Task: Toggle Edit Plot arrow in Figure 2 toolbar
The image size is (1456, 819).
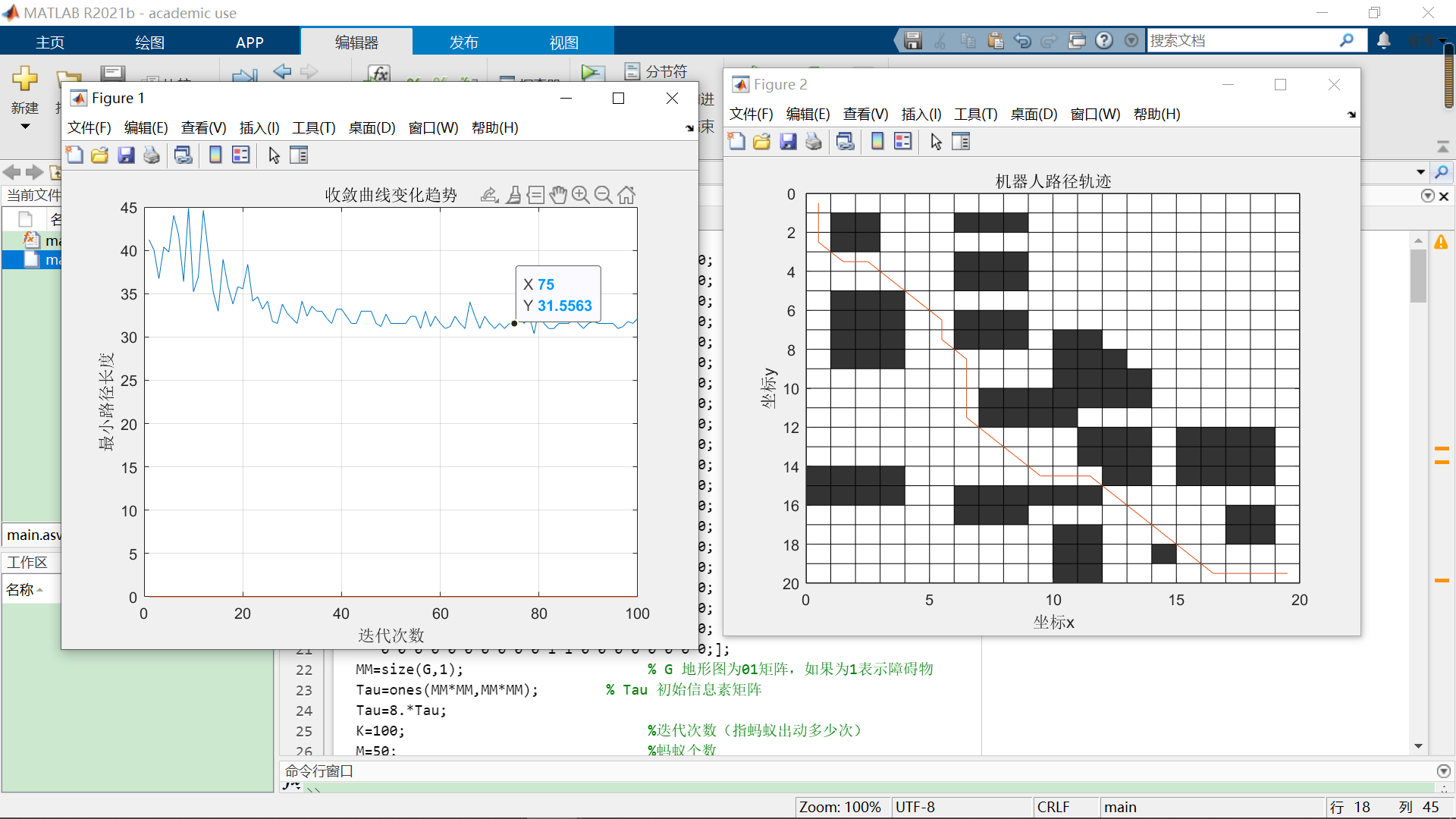Action: 936,142
